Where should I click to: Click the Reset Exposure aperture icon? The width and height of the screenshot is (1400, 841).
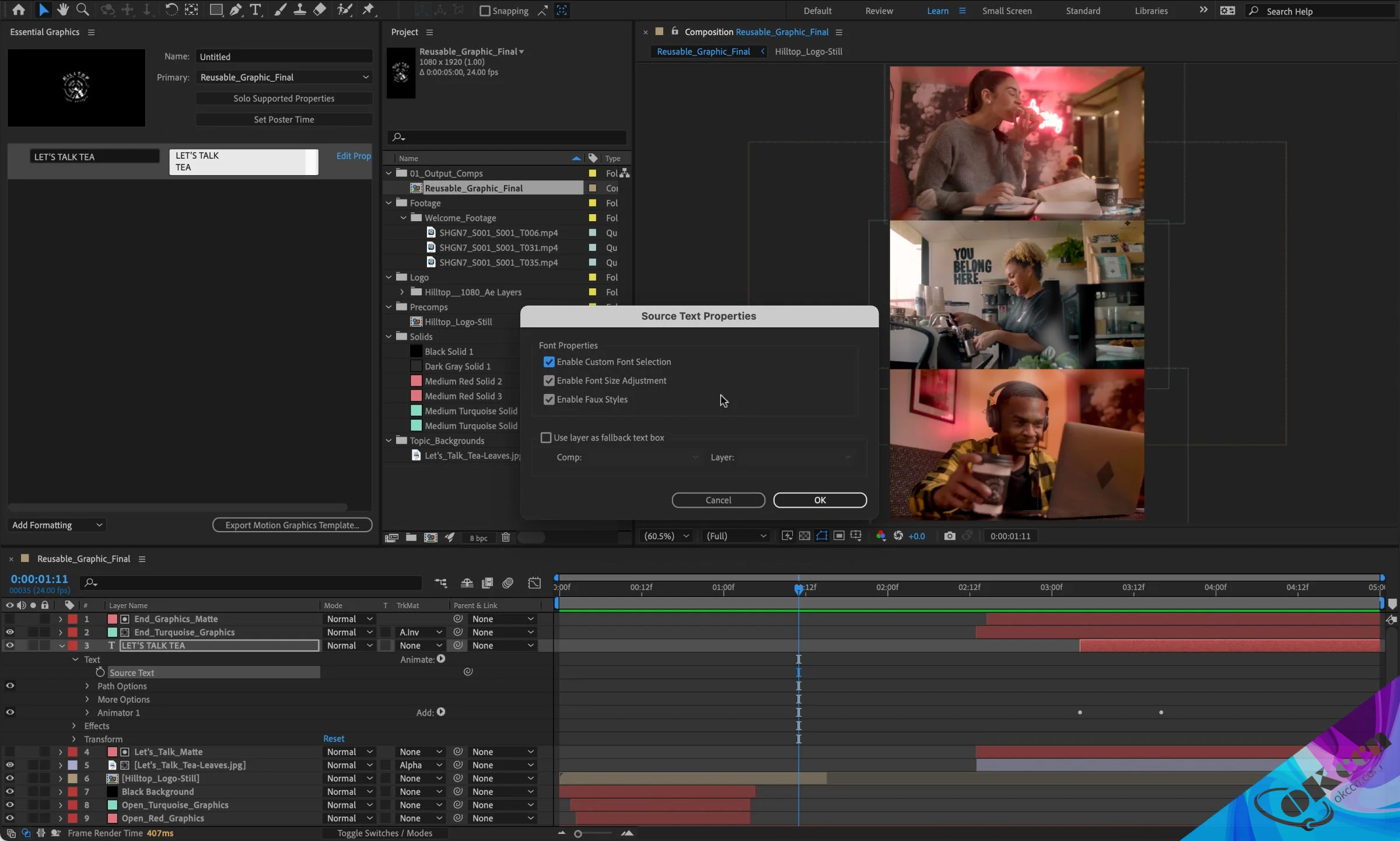898,536
